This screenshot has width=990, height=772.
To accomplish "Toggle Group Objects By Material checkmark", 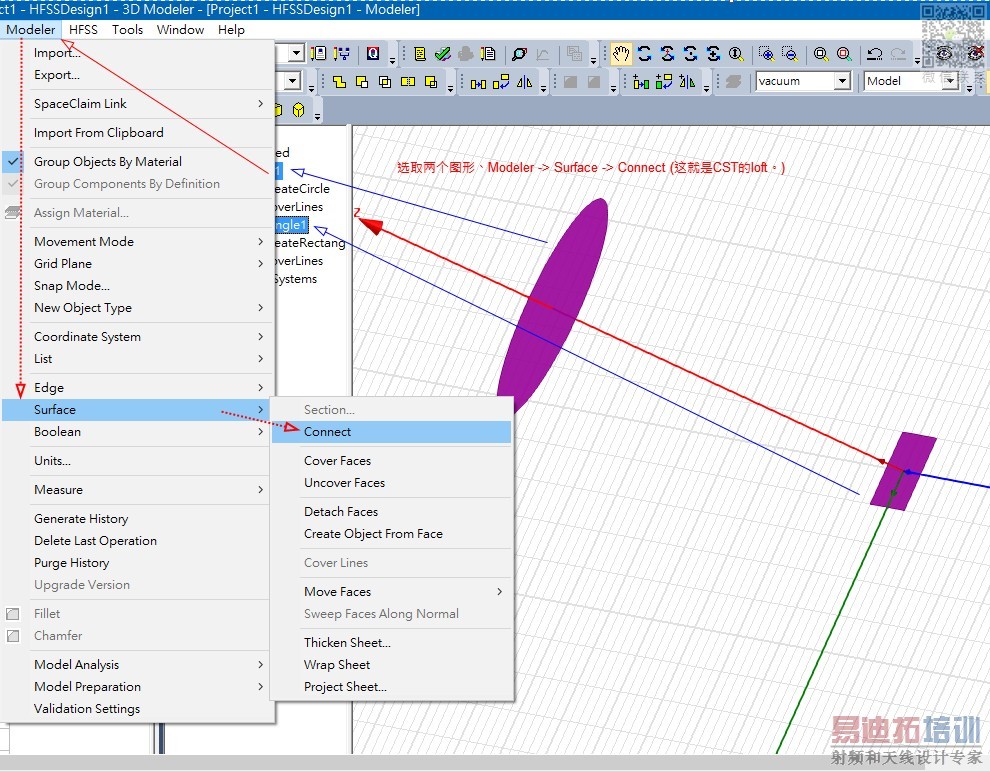I will (x=107, y=161).
